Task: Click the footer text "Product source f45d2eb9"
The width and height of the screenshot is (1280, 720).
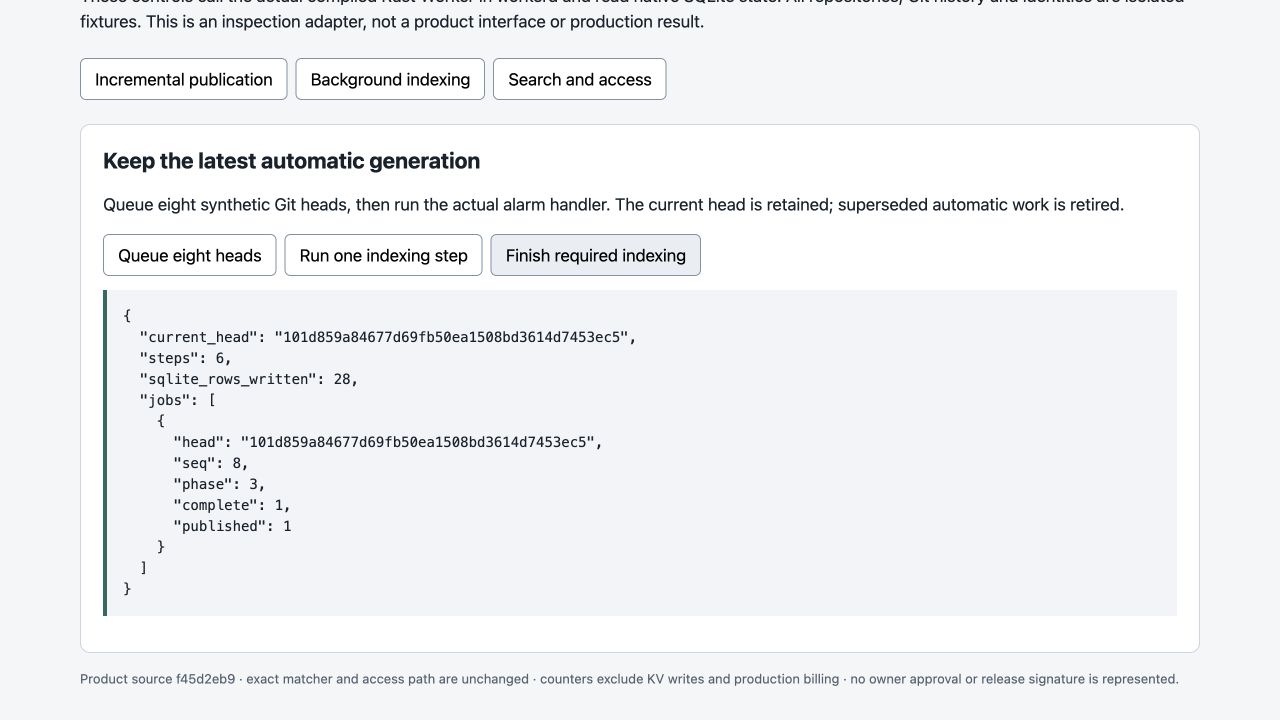Action: 158,679
